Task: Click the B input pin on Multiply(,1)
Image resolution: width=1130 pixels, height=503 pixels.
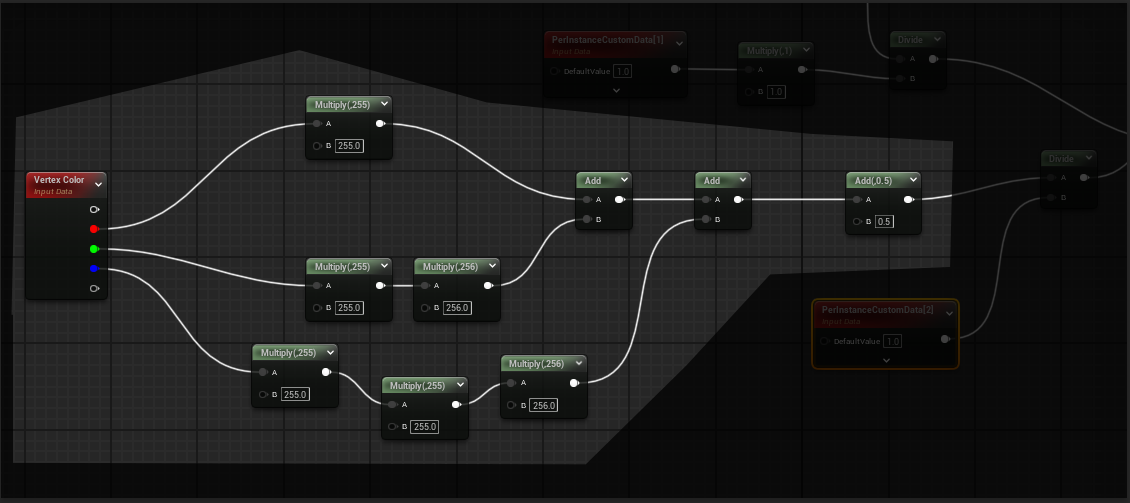Action: click(x=748, y=92)
